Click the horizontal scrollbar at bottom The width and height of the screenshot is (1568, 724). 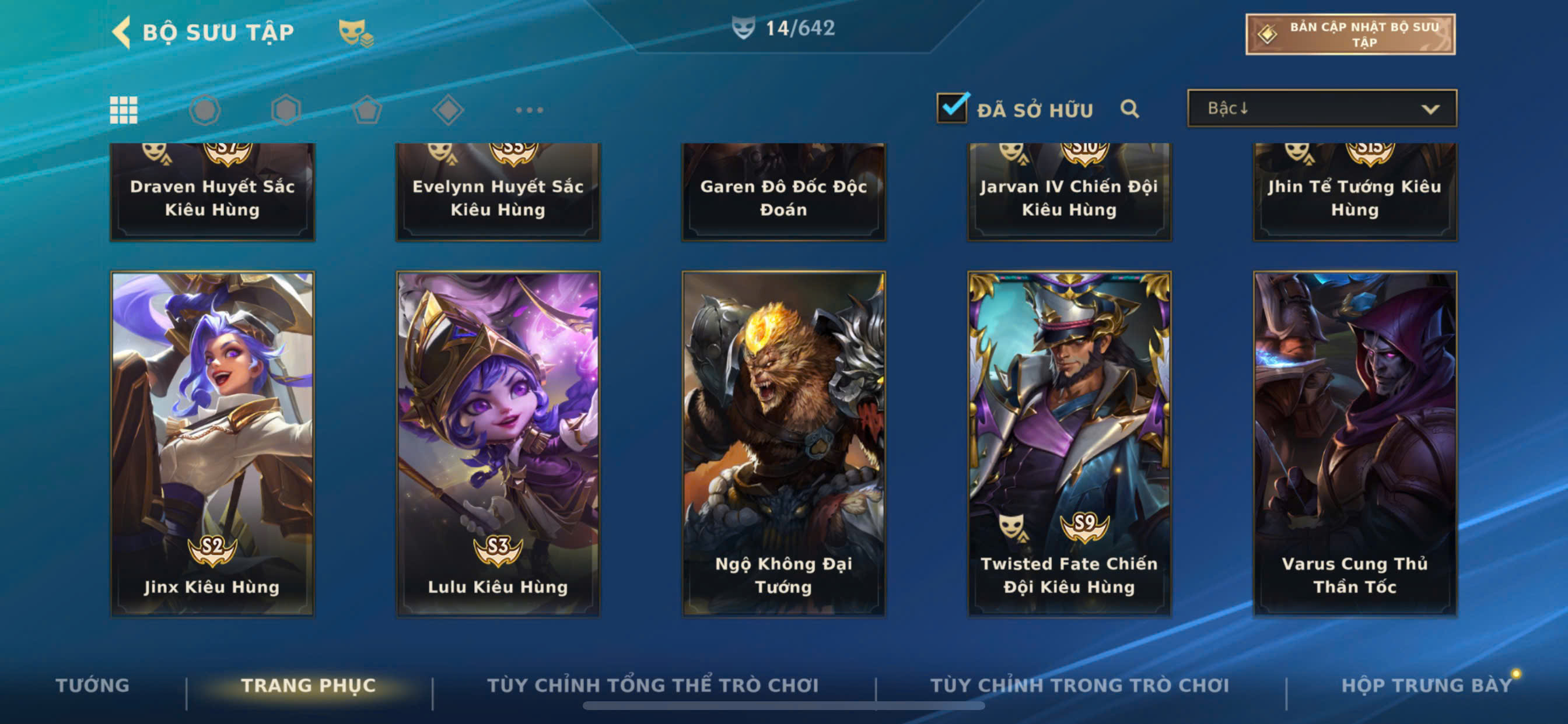pyautogui.click(x=783, y=706)
